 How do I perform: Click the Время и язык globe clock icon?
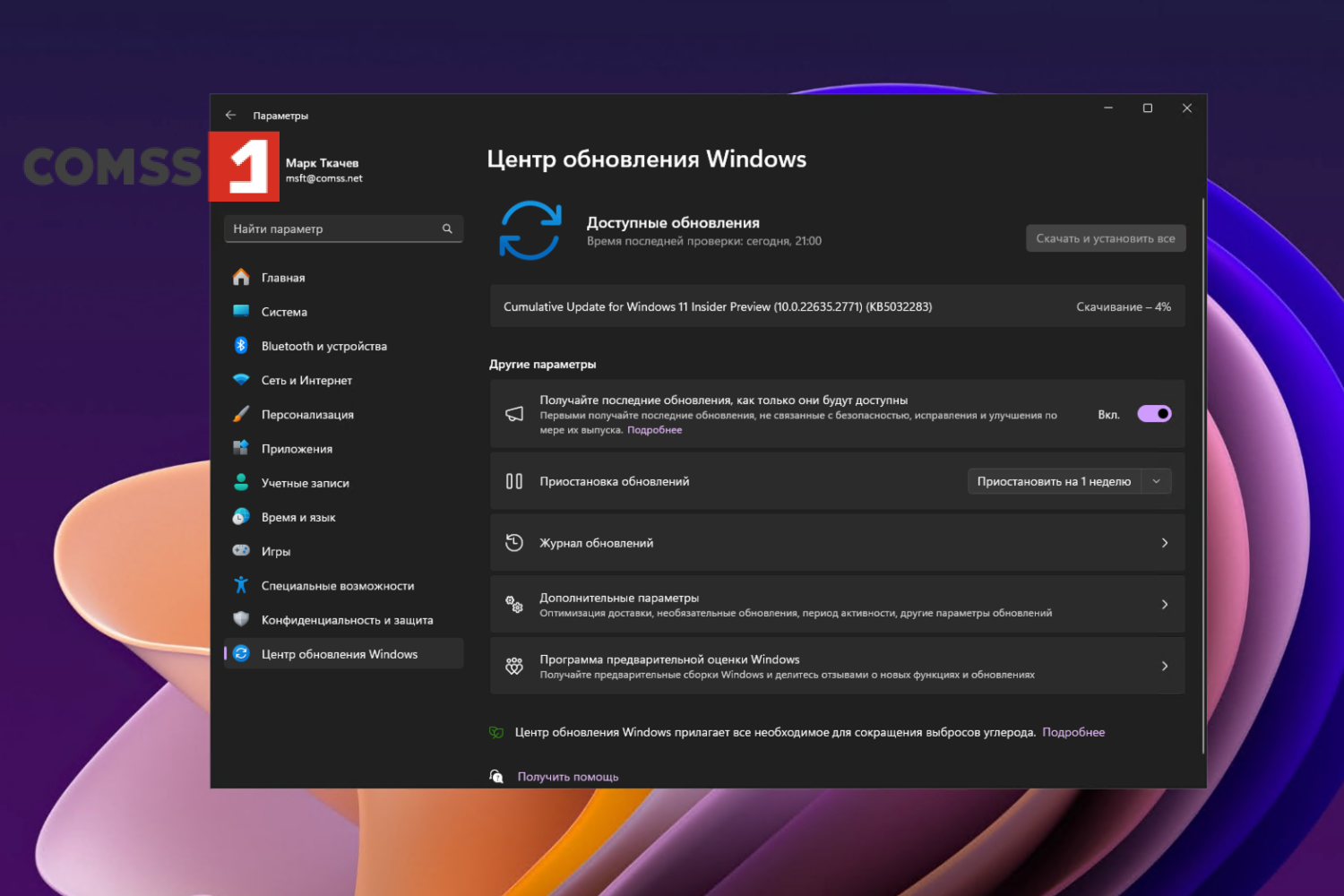(x=241, y=517)
